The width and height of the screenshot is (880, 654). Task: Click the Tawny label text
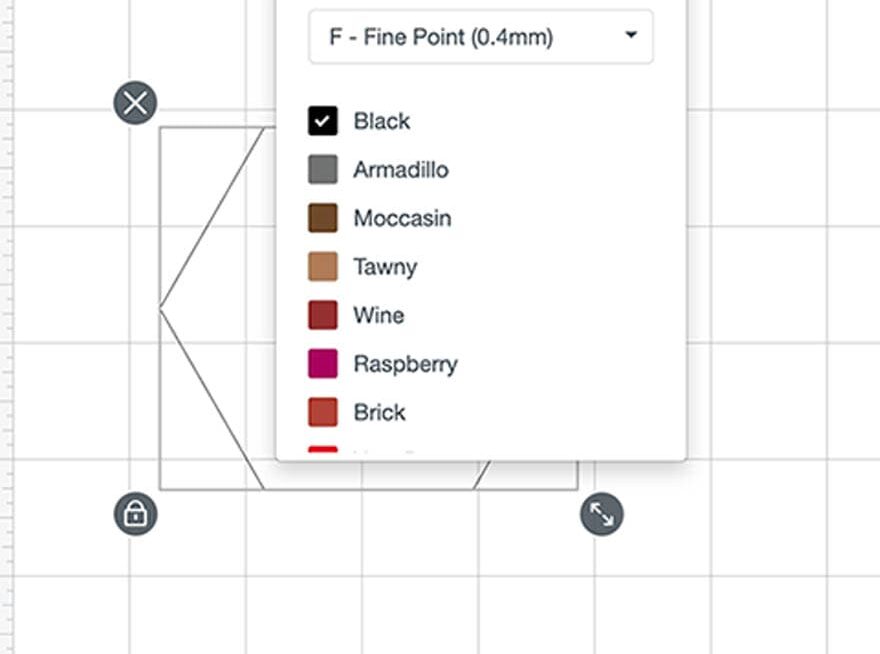tap(384, 267)
